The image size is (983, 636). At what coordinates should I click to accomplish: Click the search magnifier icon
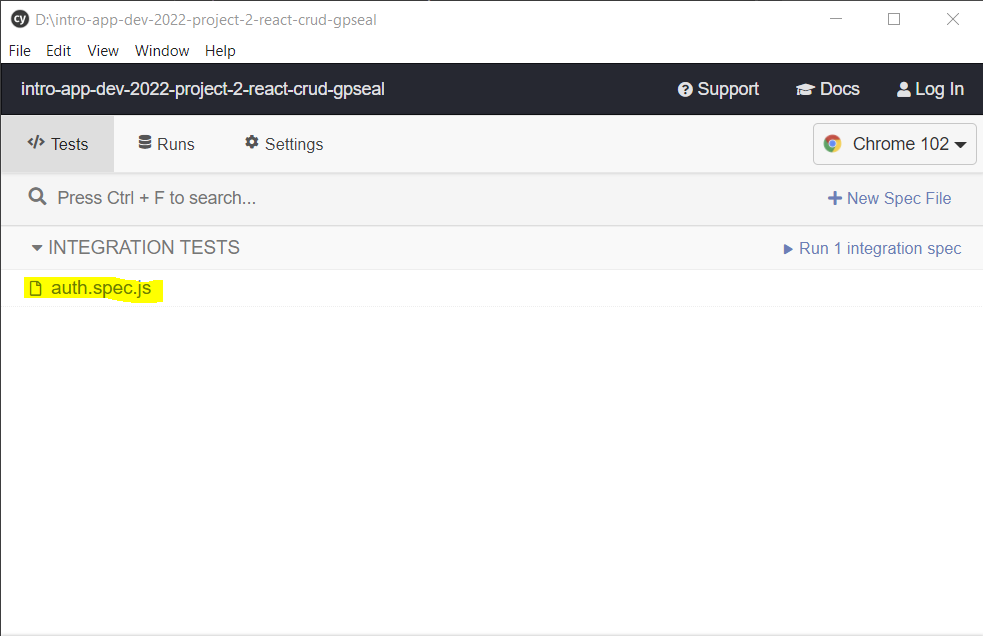[37, 196]
